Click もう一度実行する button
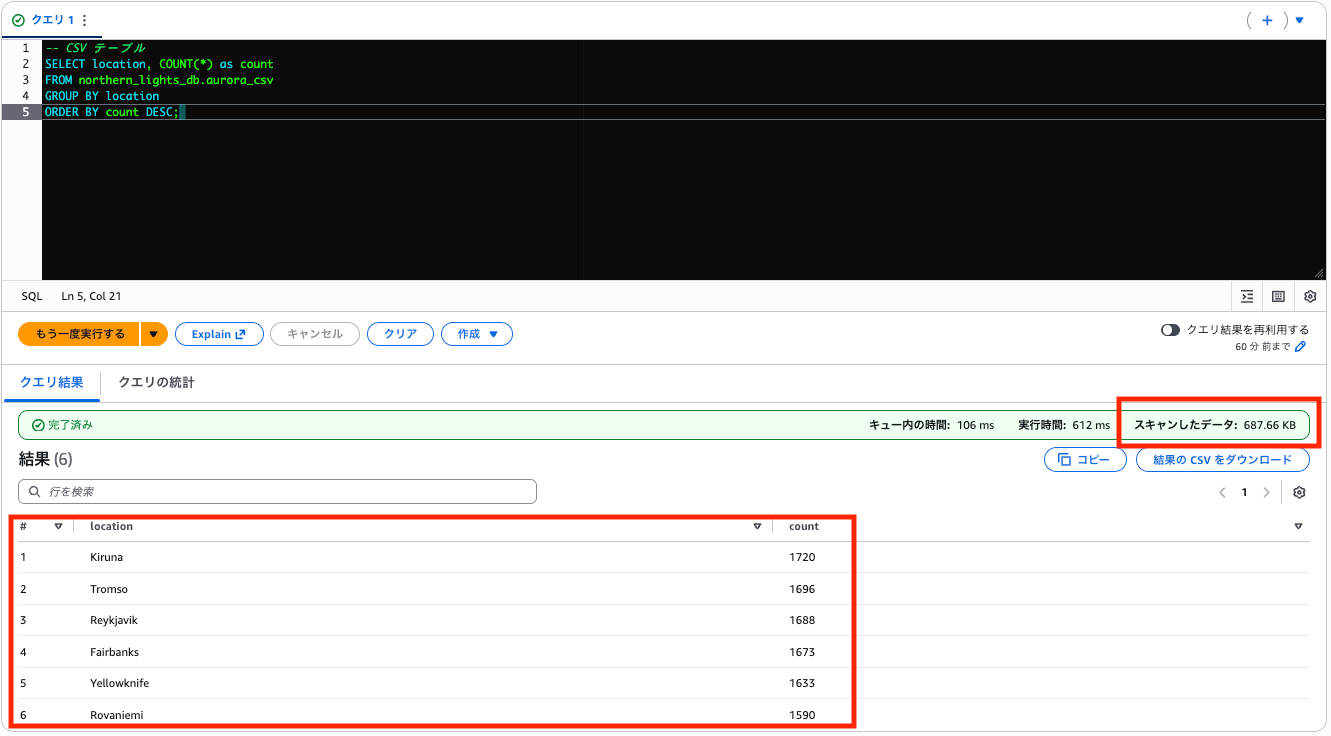The height and width of the screenshot is (736, 1331). [x=79, y=334]
